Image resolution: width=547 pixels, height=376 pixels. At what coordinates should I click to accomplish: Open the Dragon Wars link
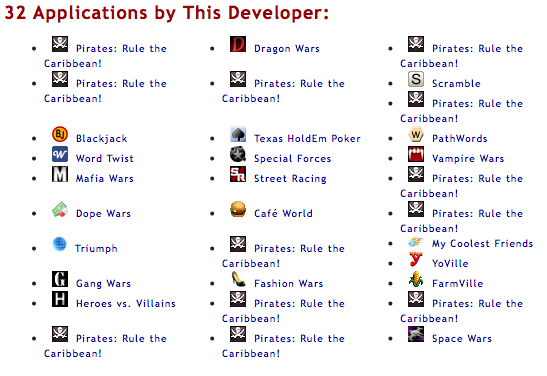(287, 49)
